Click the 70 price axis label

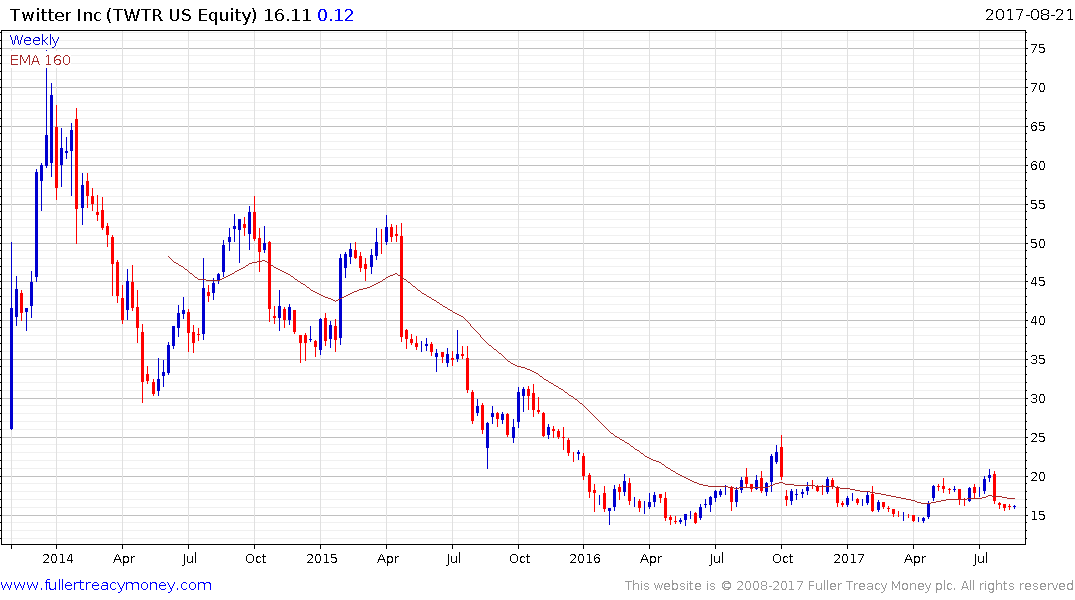pos(1037,88)
